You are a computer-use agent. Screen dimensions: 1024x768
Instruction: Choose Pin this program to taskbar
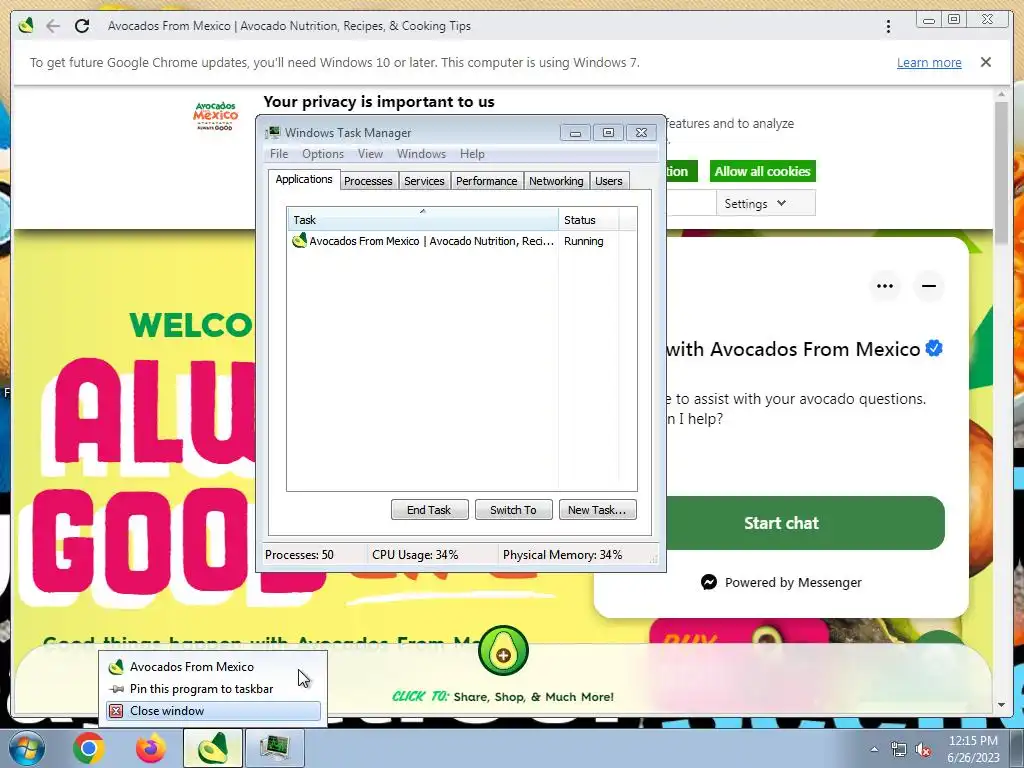click(x=212, y=689)
